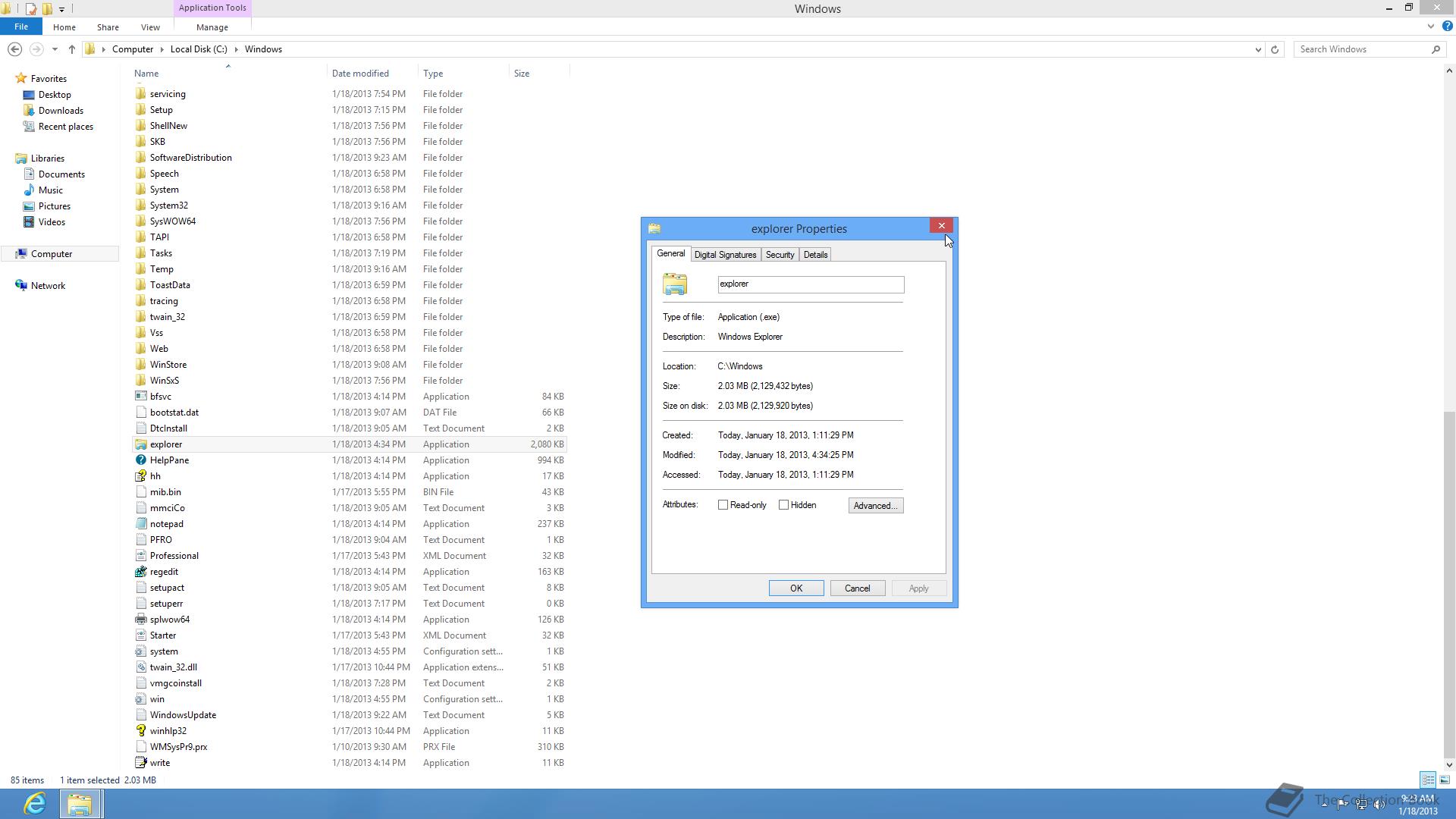Click the Apply button

click(x=918, y=588)
